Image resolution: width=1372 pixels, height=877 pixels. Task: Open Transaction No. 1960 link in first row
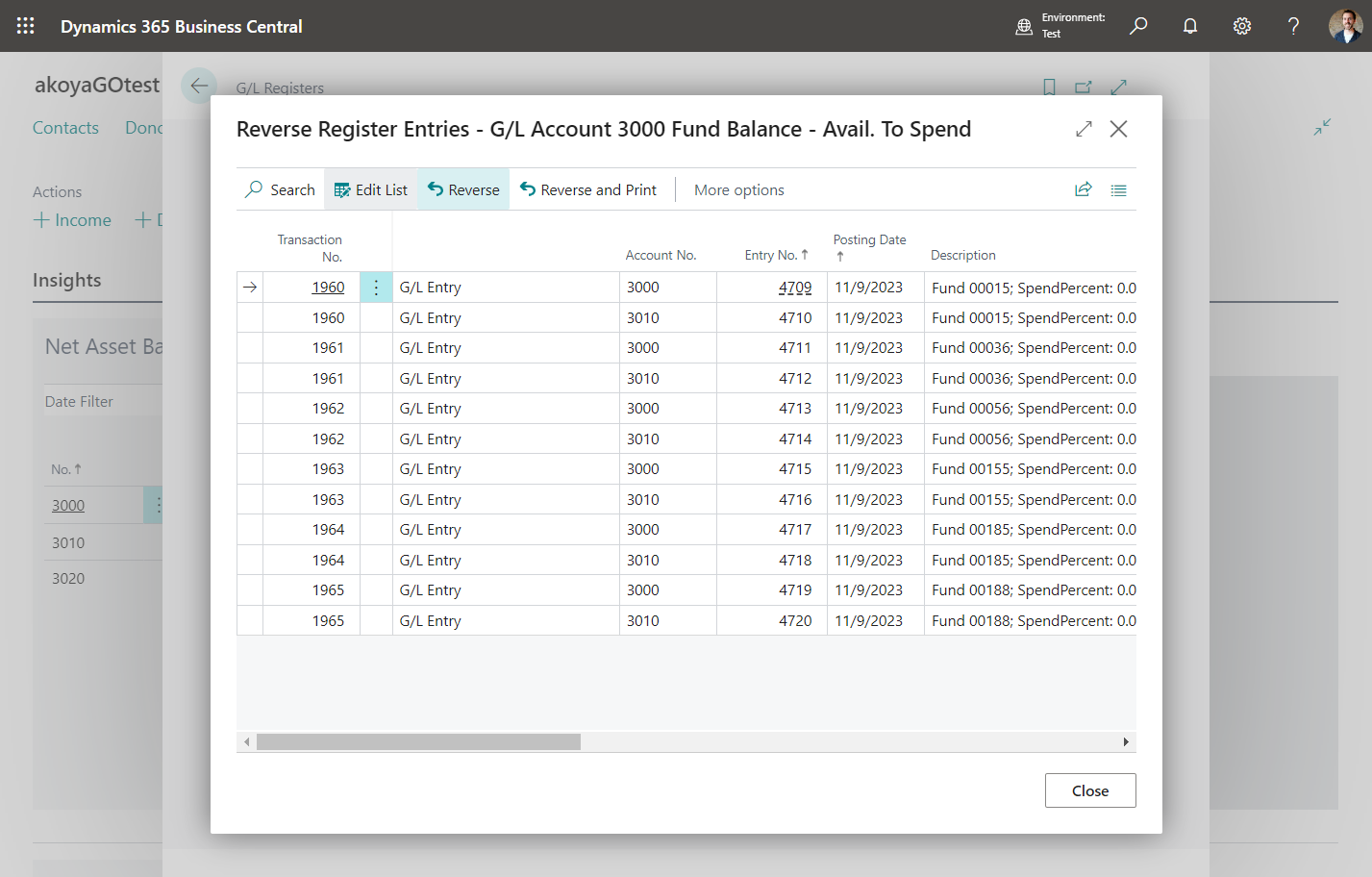pyautogui.click(x=328, y=288)
